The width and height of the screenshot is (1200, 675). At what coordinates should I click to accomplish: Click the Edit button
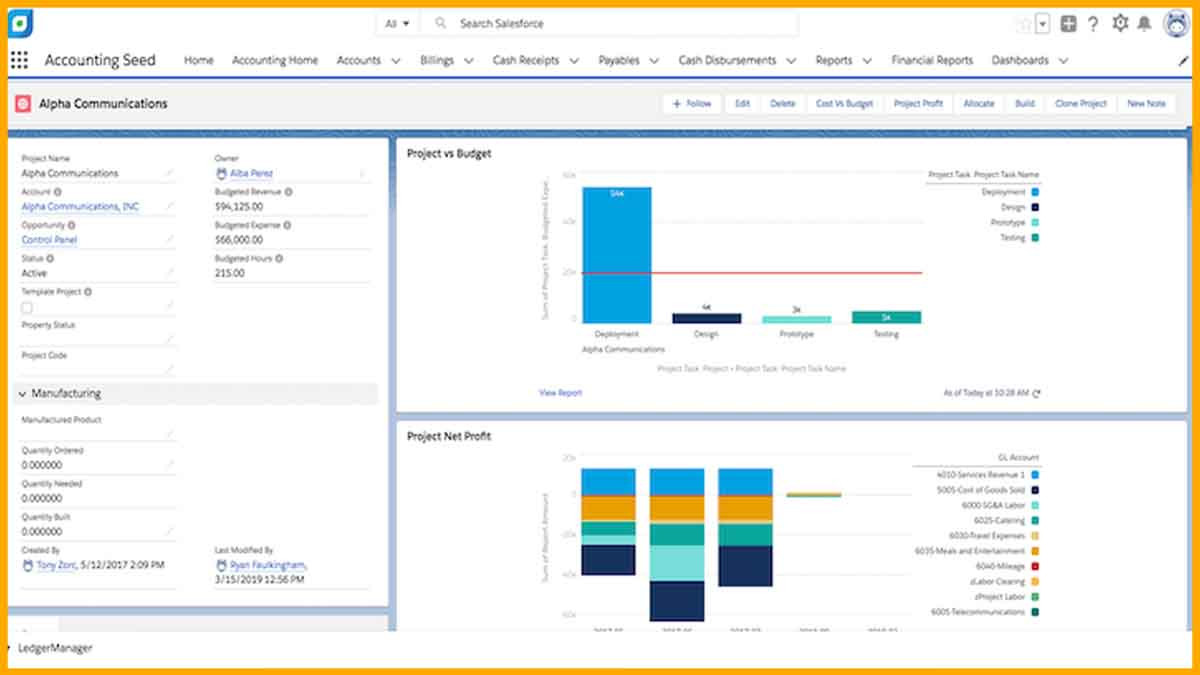tap(742, 104)
